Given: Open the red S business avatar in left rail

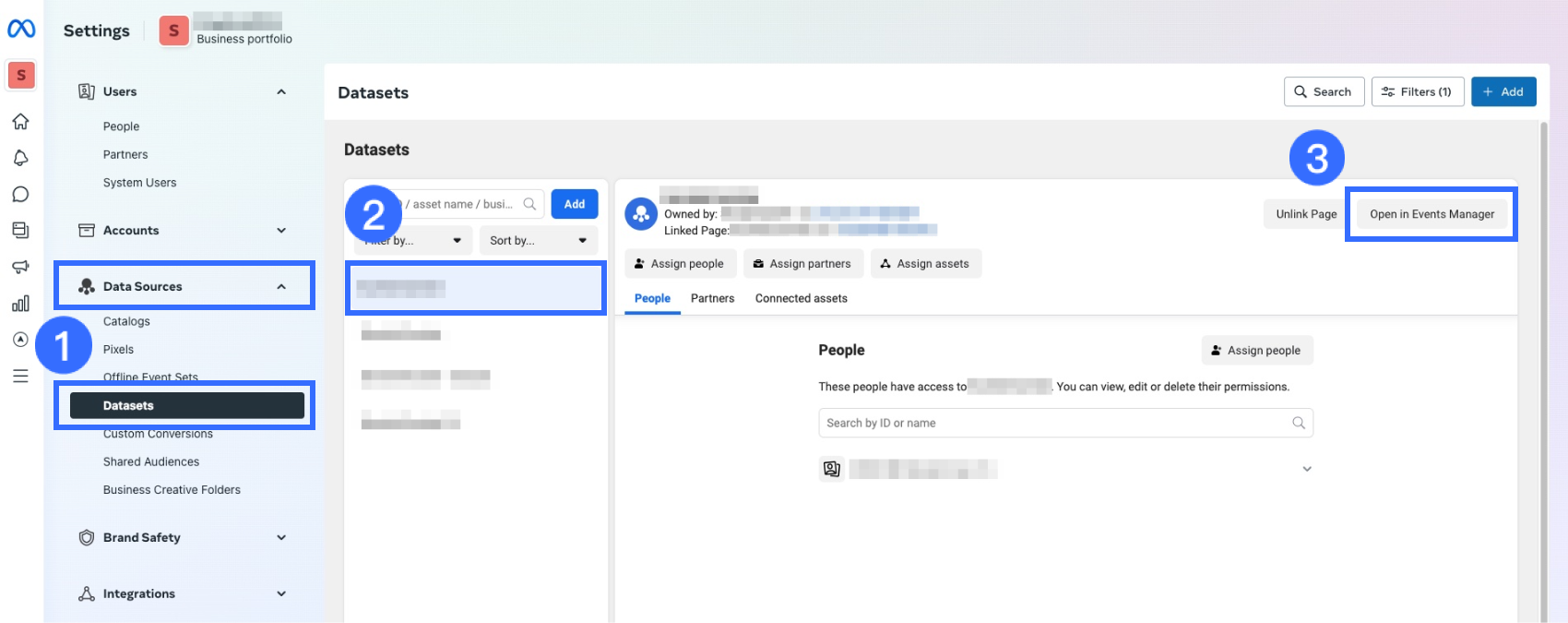Looking at the screenshot, I should (x=21, y=75).
